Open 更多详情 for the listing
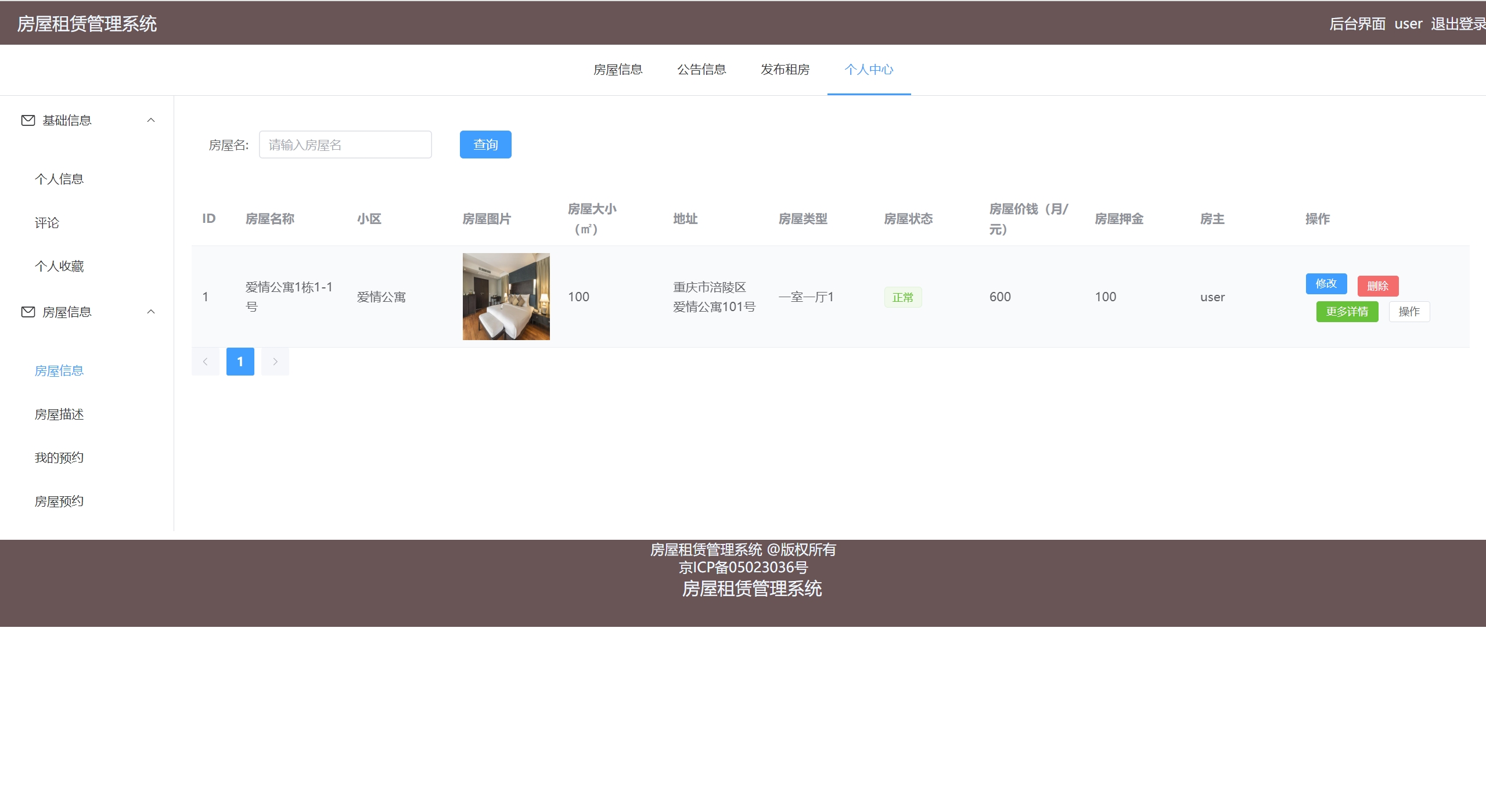Image resolution: width=1486 pixels, height=812 pixels. pyautogui.click(x=1347, y=312)
